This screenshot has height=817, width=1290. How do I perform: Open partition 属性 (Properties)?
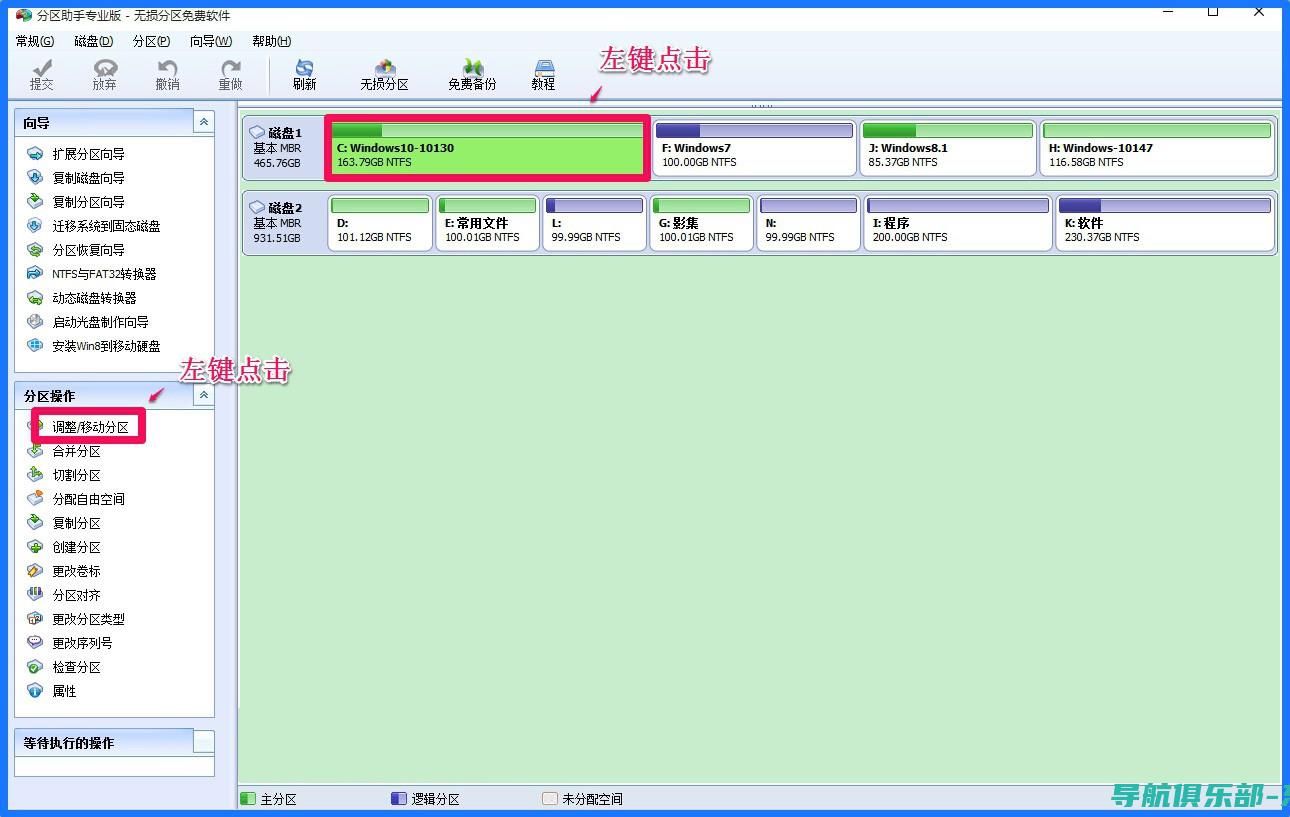[x=52, y=691]
